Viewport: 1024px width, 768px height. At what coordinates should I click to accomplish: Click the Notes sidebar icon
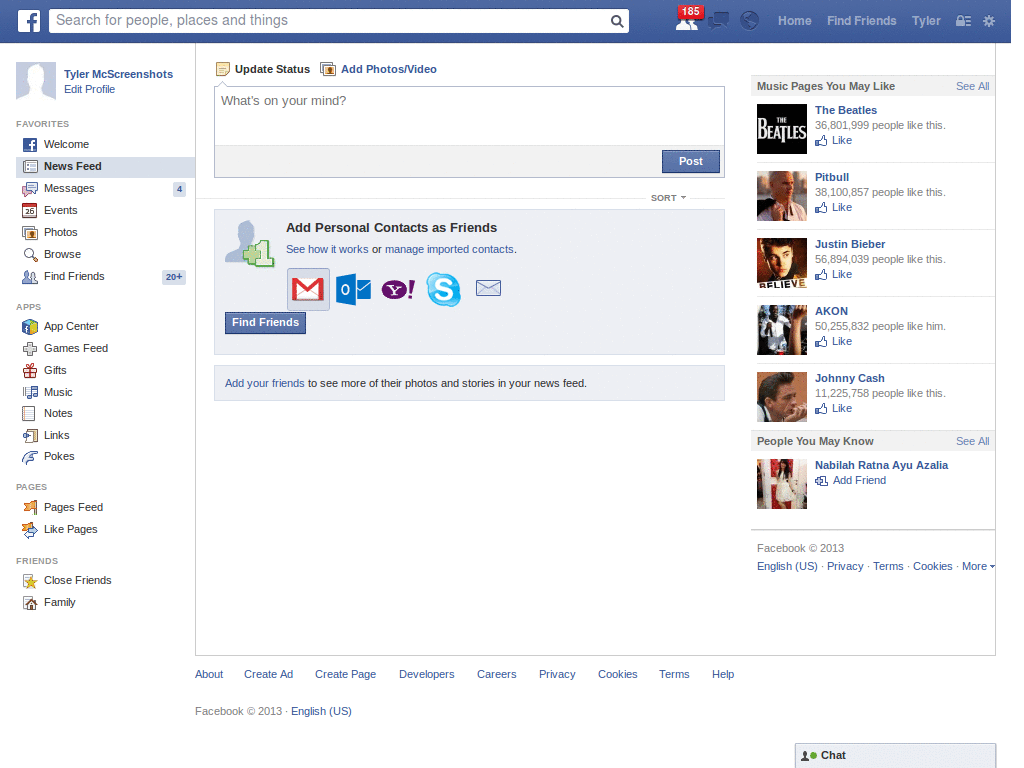tap(29, 413)
